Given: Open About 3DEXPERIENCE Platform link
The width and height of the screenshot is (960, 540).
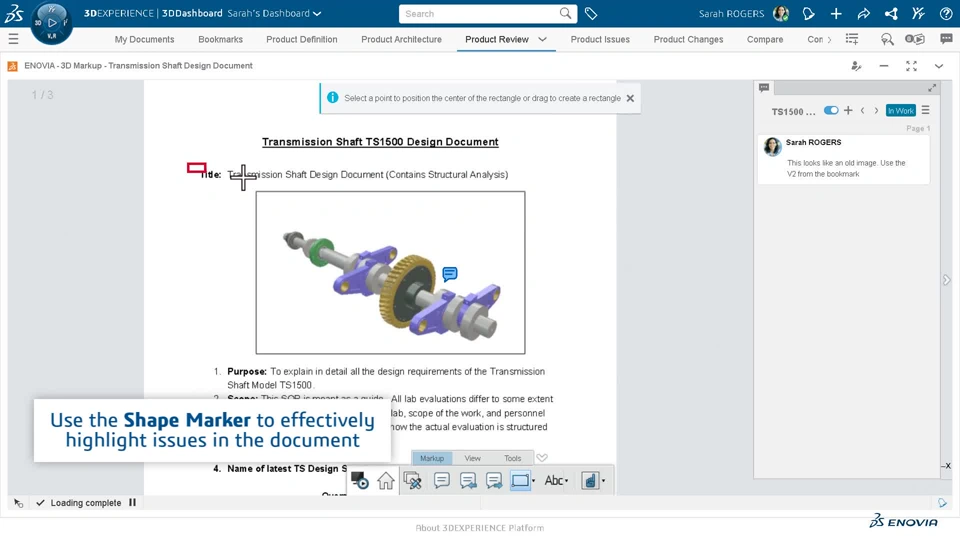Looking at the screenshot, I should [479, 528].
